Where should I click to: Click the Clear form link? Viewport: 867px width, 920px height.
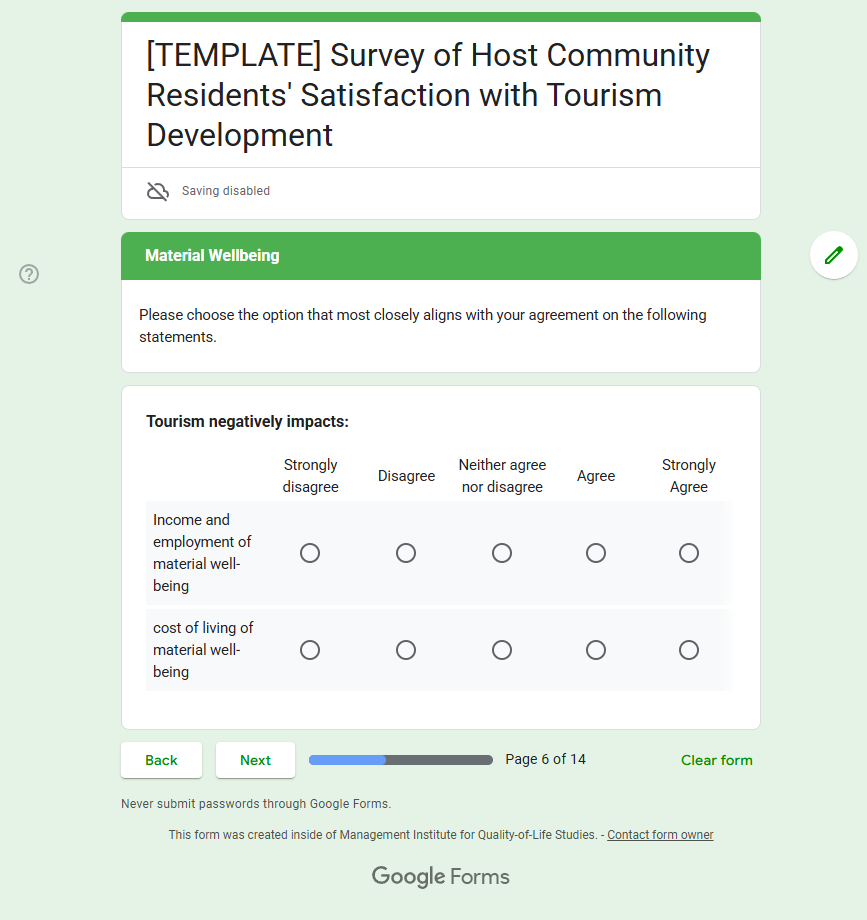716,760
